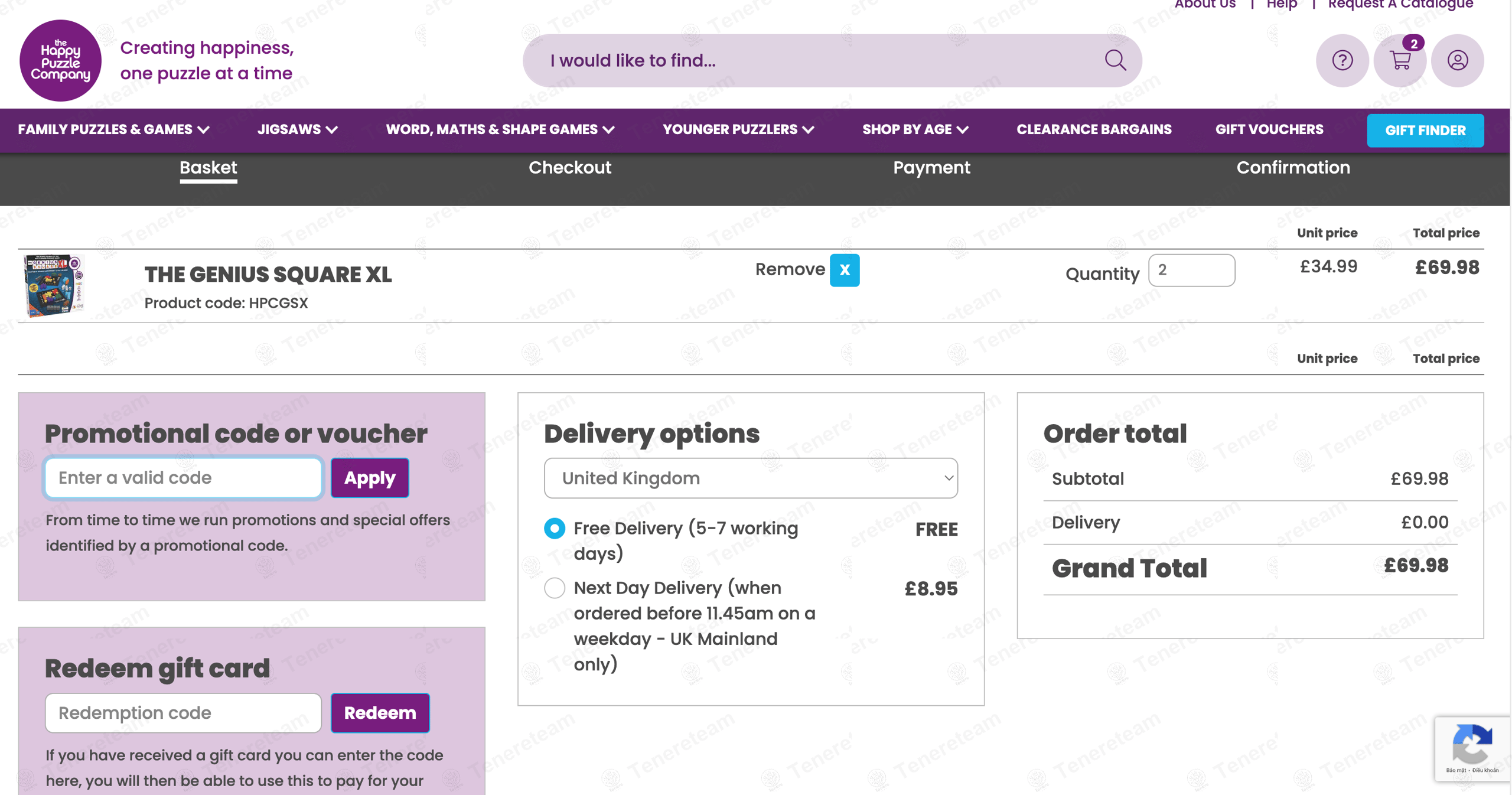Click the unit price £34.99

click(1328, 266)
